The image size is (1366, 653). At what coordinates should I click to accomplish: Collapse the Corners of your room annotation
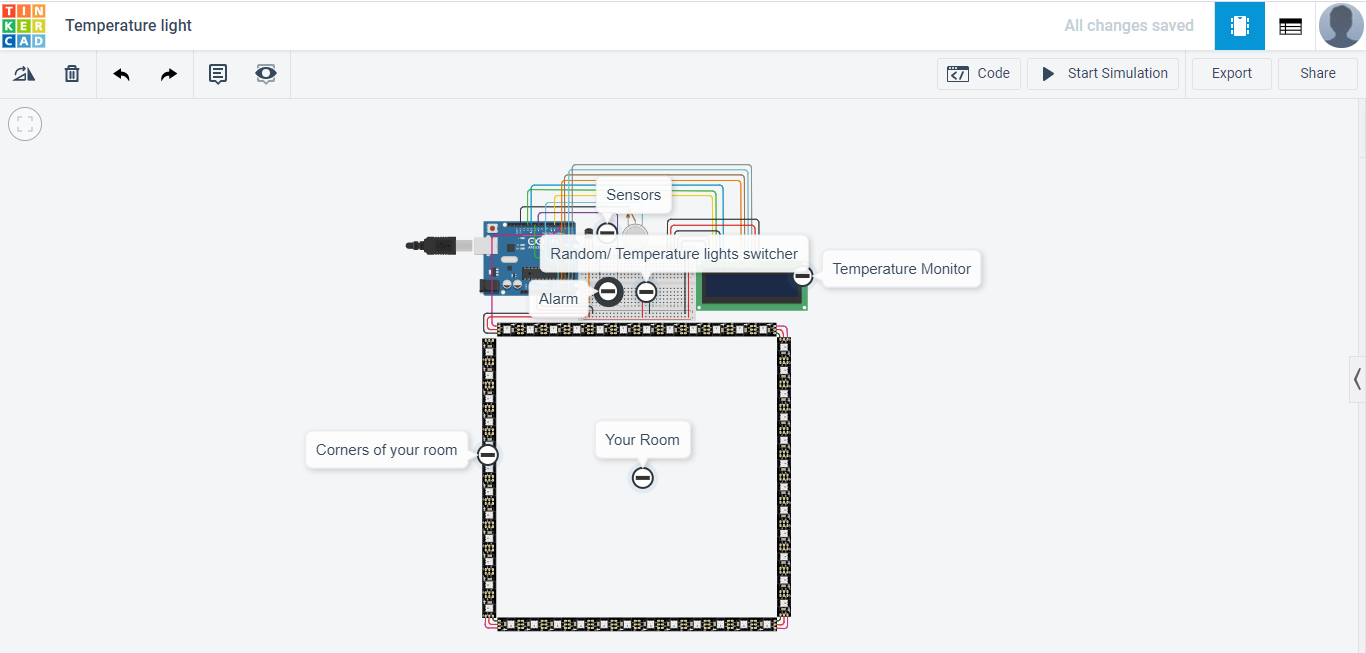pyautogui.click(x=487, y=455)
